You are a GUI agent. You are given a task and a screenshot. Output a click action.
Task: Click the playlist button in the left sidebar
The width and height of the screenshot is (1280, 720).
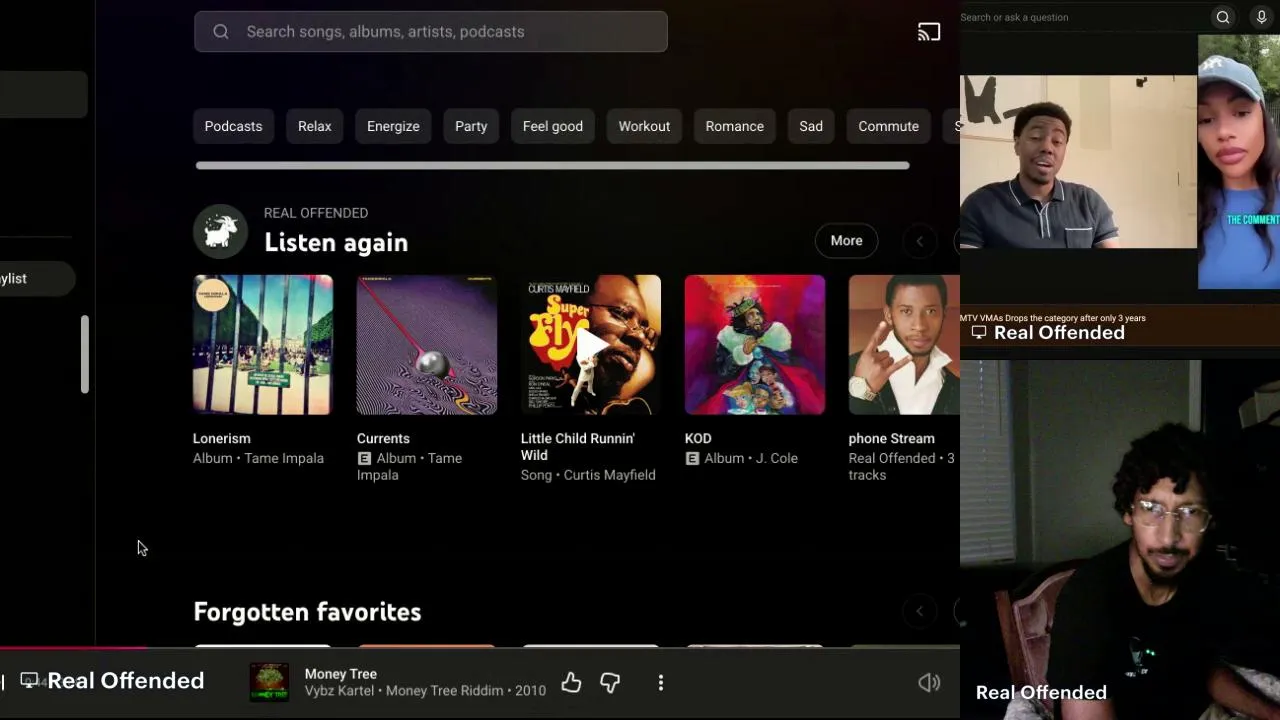(x=36, y=279)
